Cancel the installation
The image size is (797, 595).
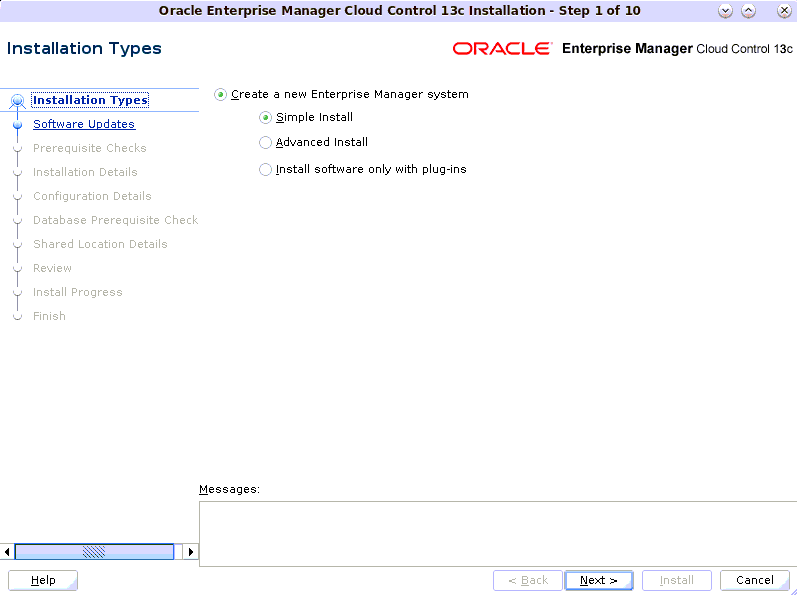[x=755, y=580]
